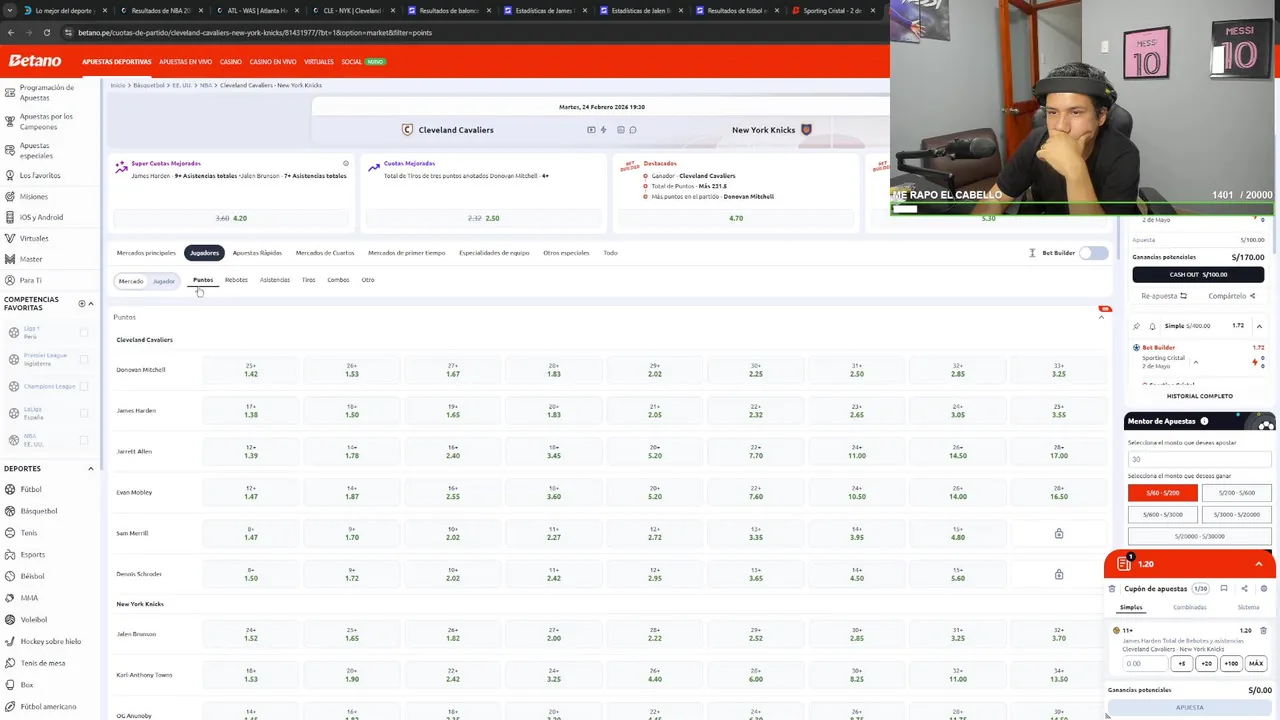This screenshot has width=1280, height=720.
Task: Click the Fútbol sport icon
Action: coord(10,489)
